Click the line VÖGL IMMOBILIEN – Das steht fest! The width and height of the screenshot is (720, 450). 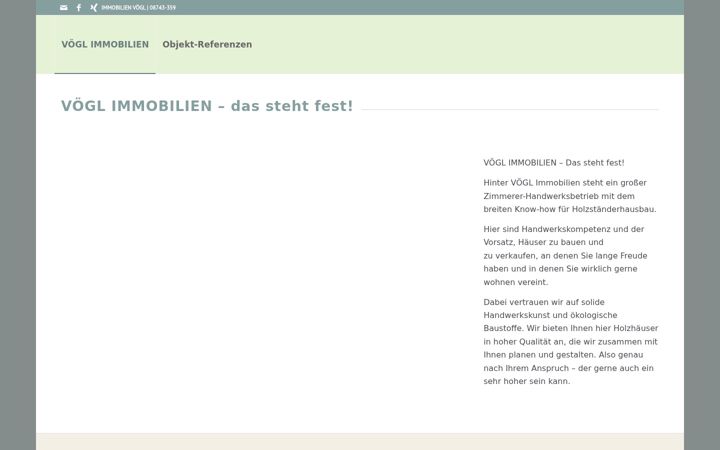[554, 163]
